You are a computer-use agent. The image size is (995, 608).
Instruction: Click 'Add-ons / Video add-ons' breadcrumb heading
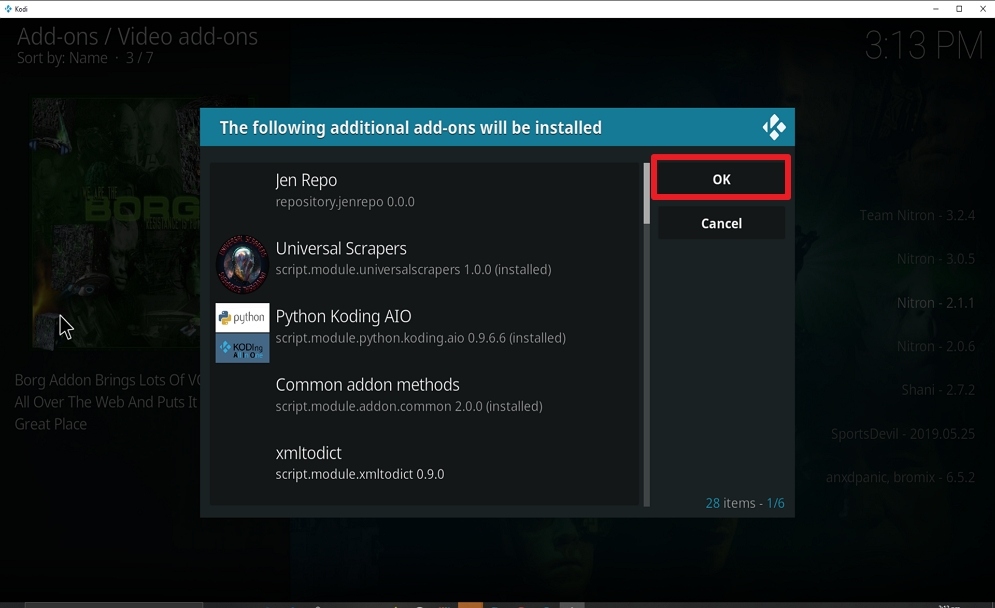point(137,36)
